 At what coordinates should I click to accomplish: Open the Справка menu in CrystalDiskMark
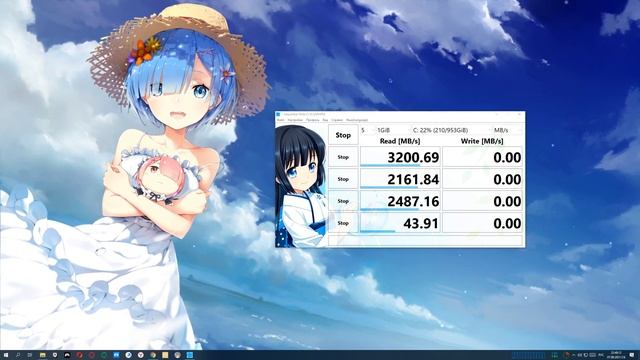[337, 120]
